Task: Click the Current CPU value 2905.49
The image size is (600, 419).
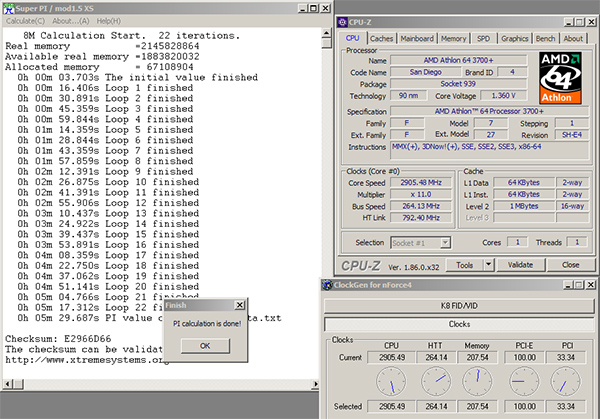Action: tap(392, 357)
